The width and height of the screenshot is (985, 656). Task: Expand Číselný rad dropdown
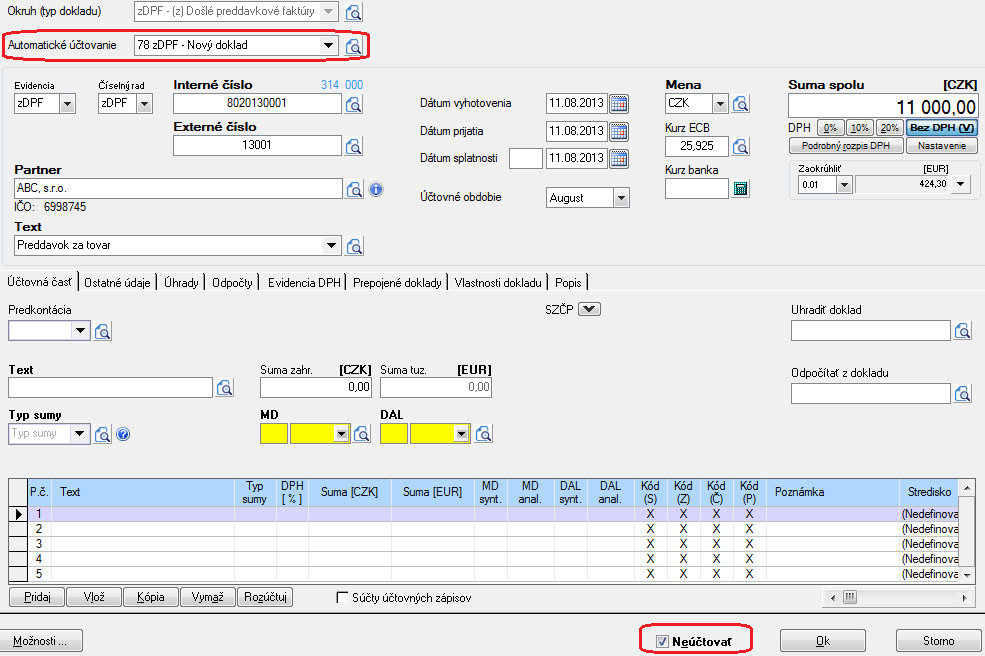(x=144, y=104)
